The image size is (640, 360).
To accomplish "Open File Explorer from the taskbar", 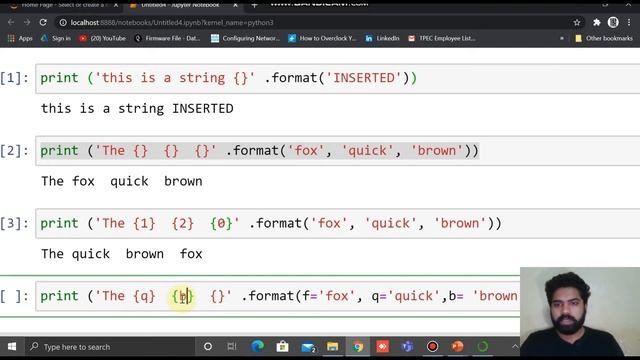I will (x=333, y=347).
